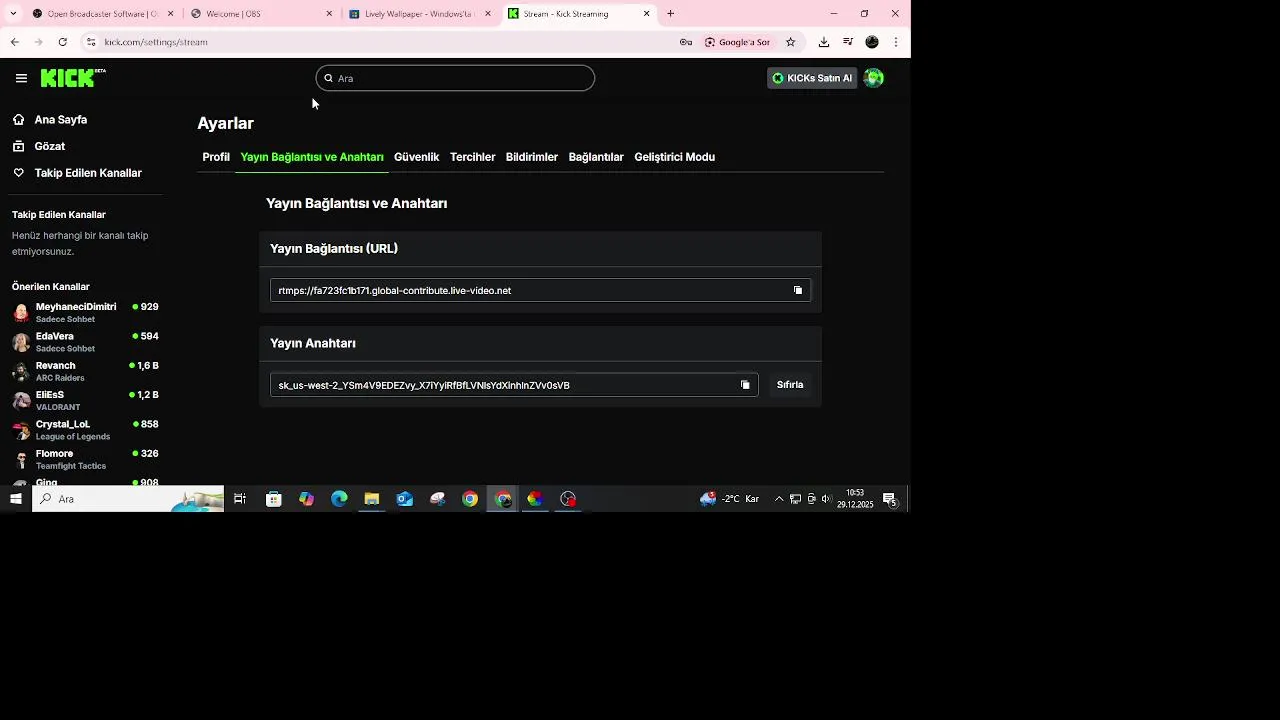The image size is (1280, 720).
Task: Open Outlook from the taskbar
Action: (405, 499)
